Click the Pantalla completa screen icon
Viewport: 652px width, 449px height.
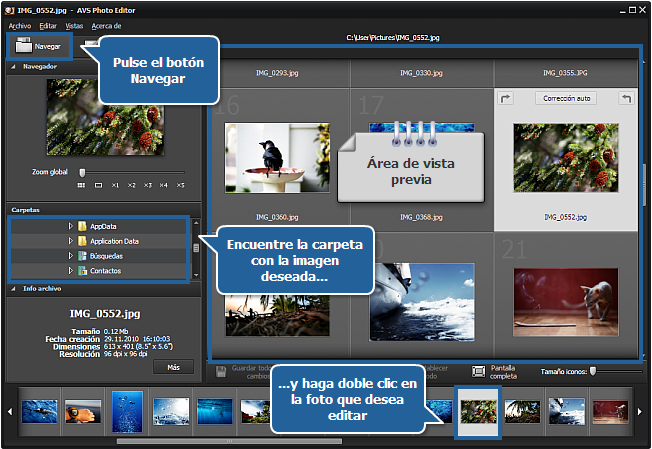(479, 370)
